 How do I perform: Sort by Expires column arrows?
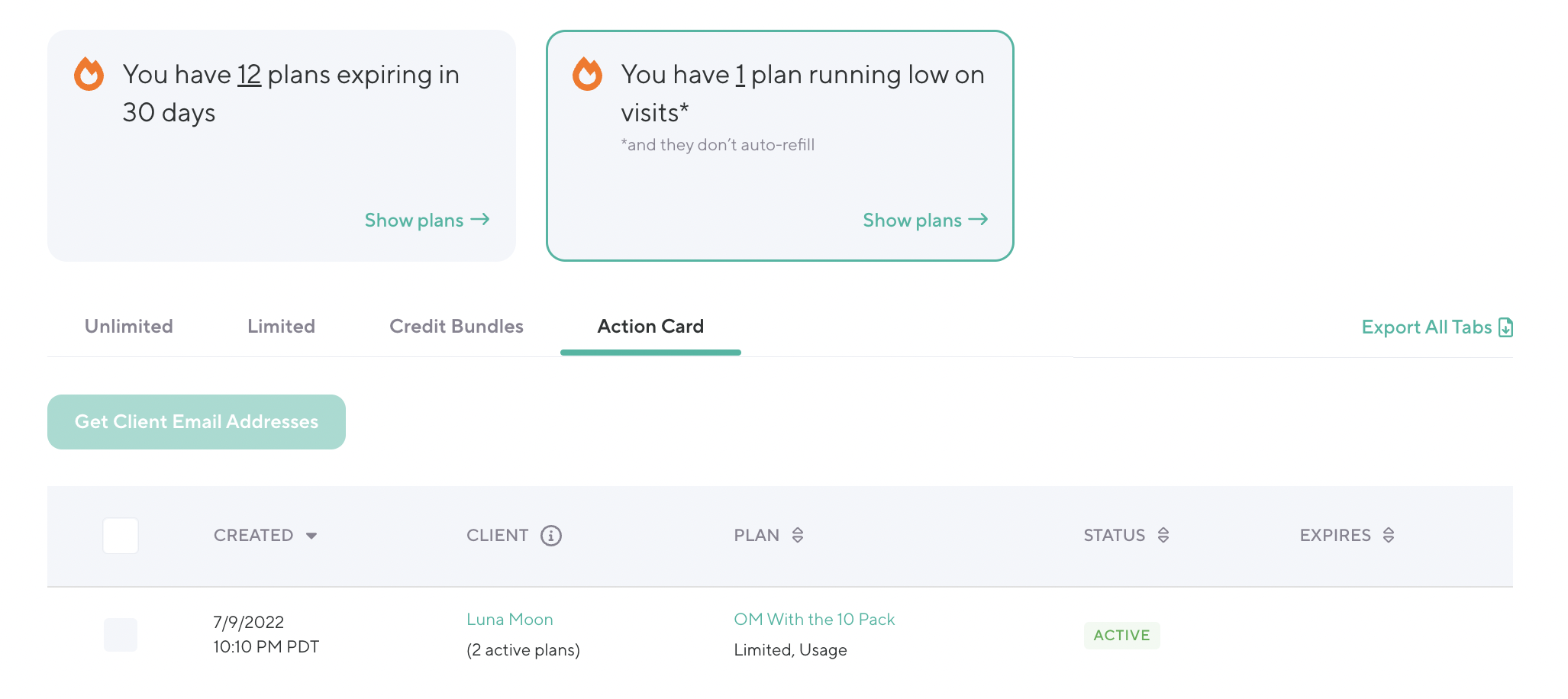click(x=1389, y=535)
